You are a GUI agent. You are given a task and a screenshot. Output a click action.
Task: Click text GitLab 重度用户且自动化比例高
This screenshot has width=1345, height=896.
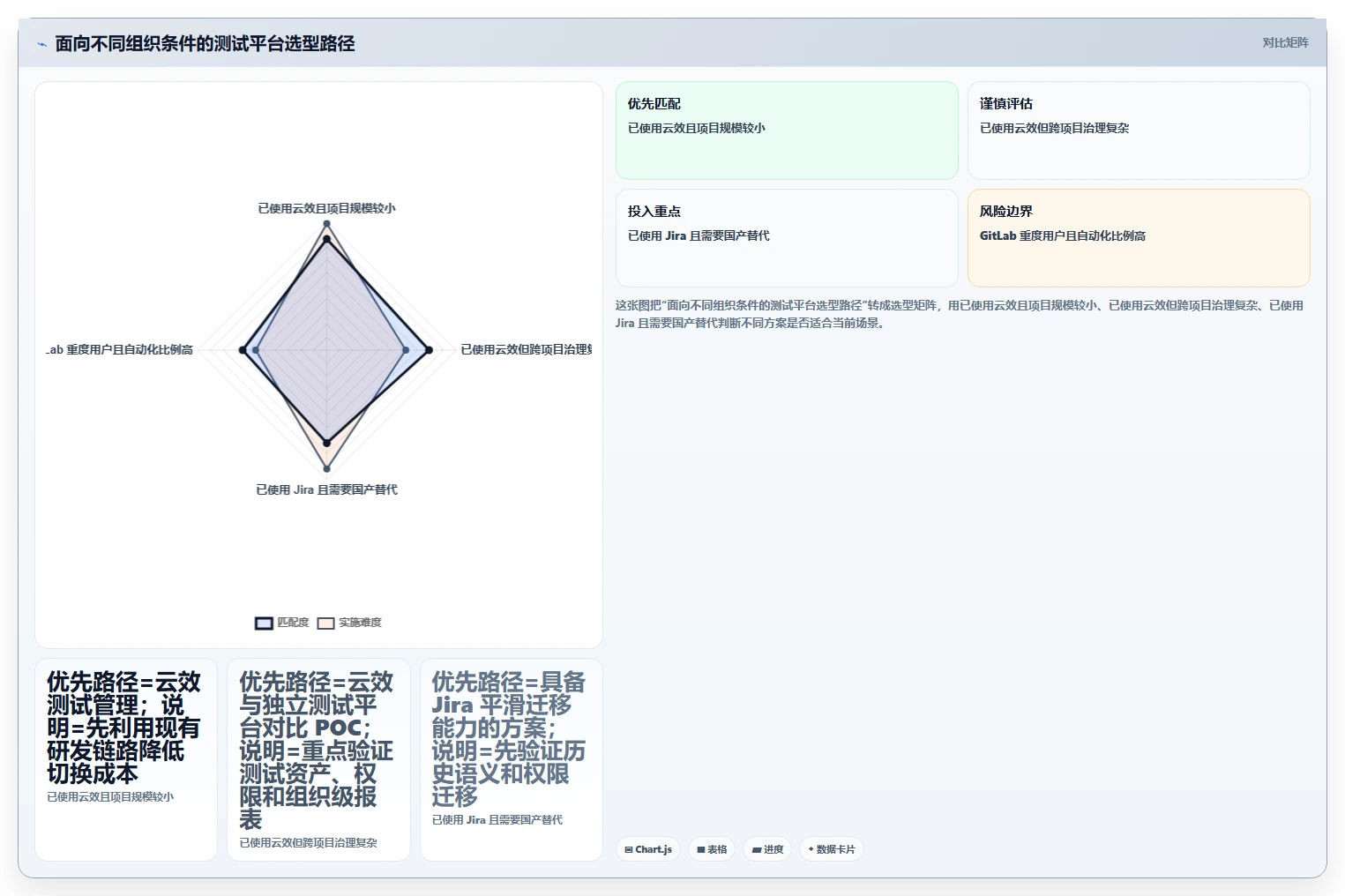coord(1063,235)
